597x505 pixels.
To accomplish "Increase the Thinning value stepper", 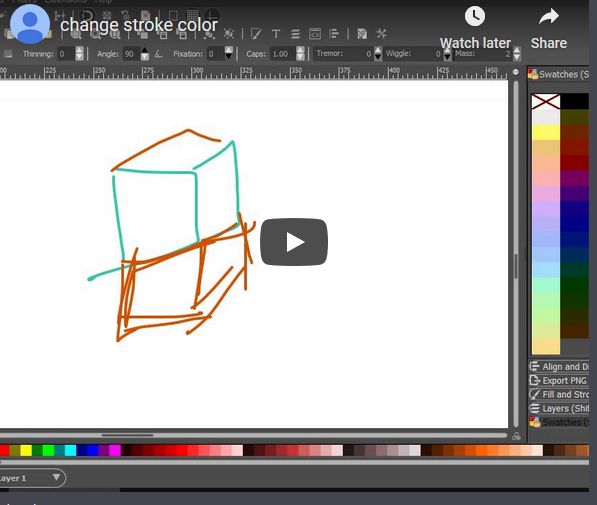I will (x=79, y=50).
